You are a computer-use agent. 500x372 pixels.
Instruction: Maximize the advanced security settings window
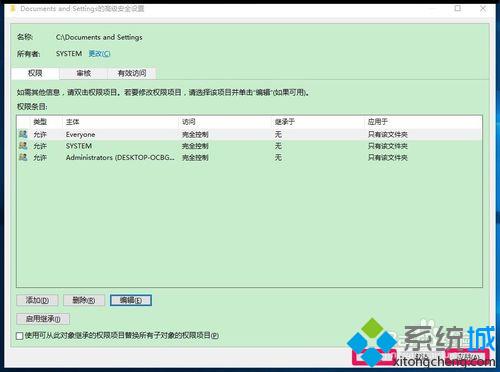pyautogui.click(x=458, y=8)
